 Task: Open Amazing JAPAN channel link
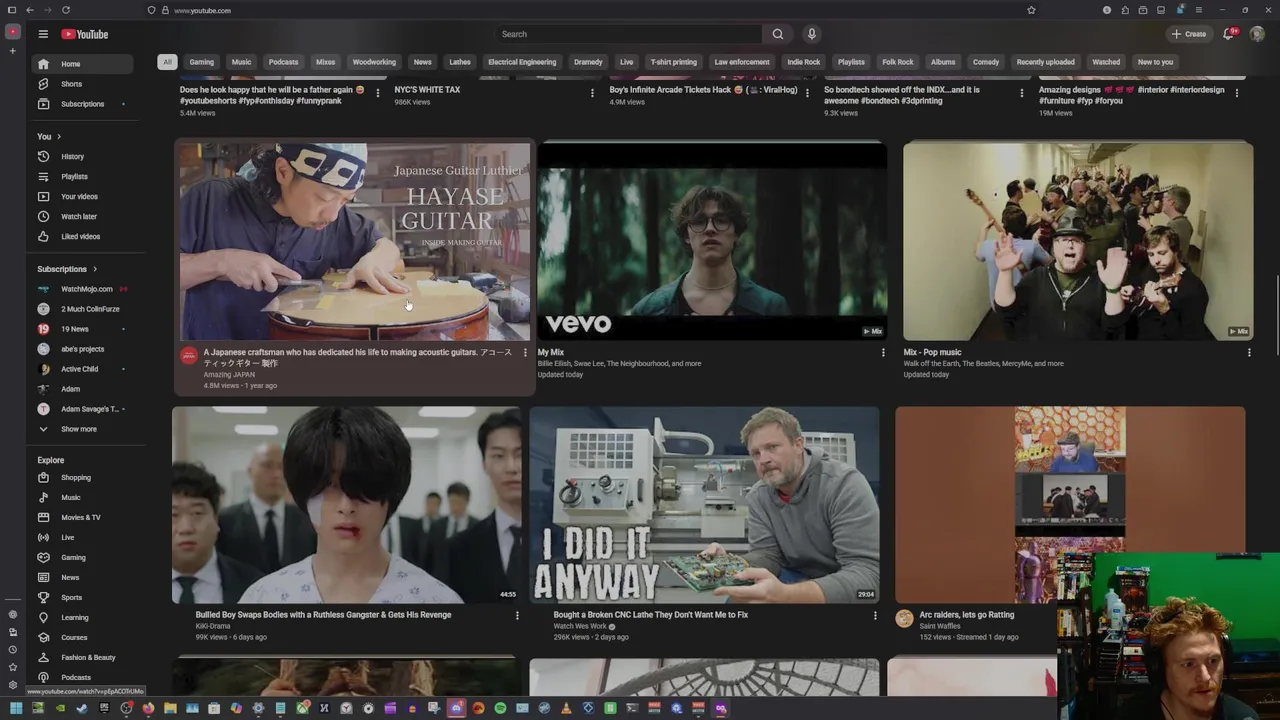click(x=229, y=375)
